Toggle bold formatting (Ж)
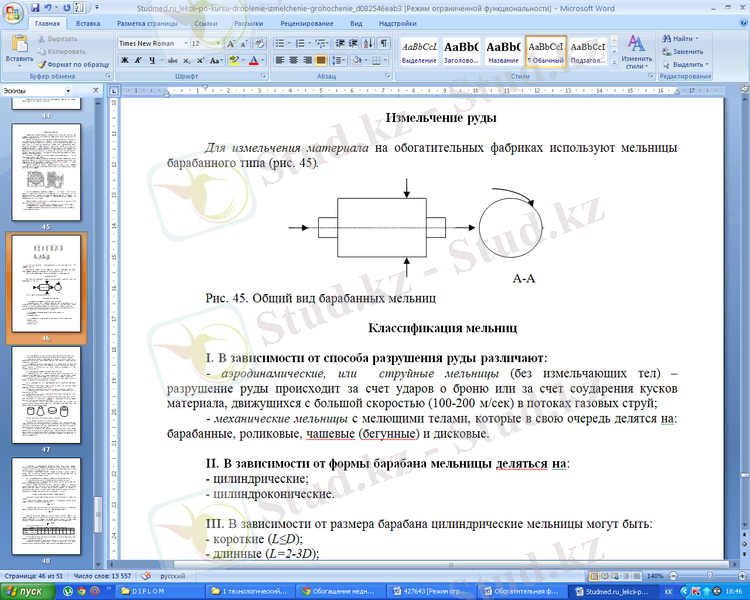Screen dimensions: 750x600 [124, 60]
